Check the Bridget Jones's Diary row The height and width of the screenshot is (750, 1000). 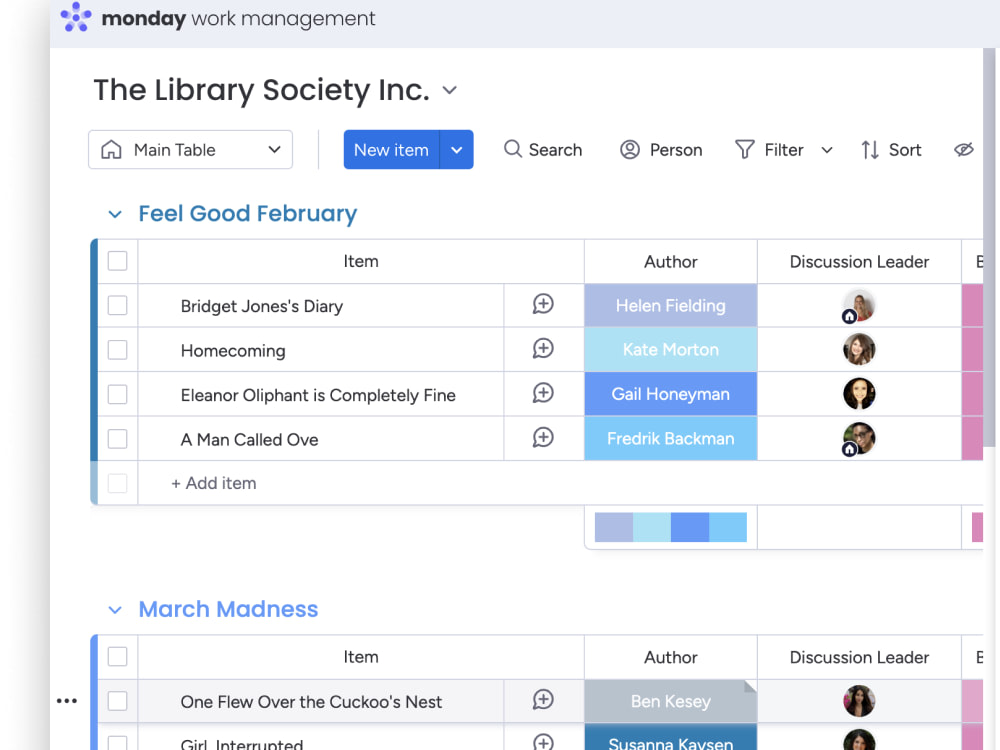[117, 305]
